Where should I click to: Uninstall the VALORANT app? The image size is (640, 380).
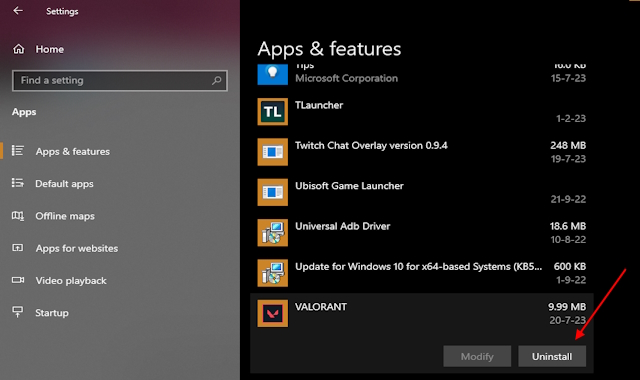click(552, 356)
